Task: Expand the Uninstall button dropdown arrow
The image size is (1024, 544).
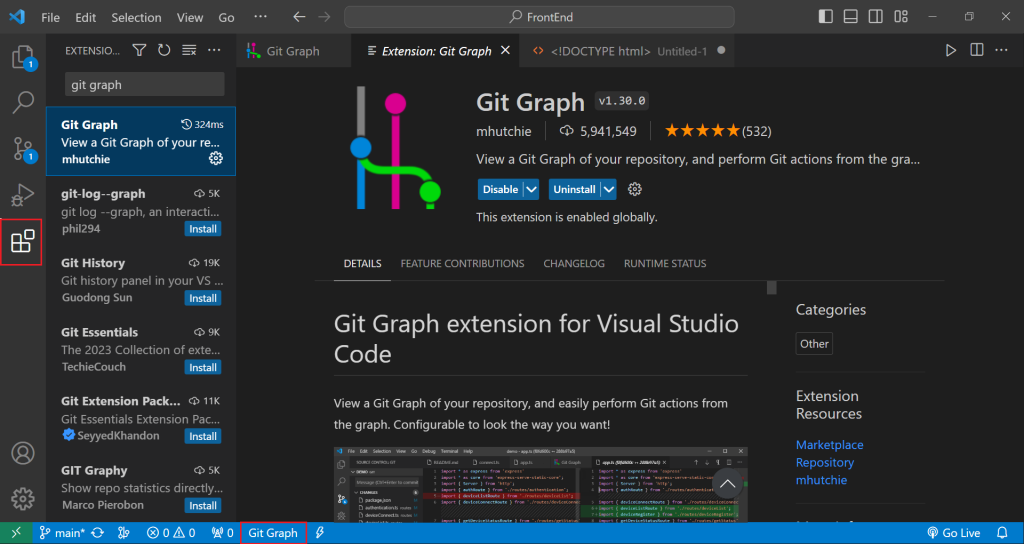Action: pyautogui.click(x=609, y=189)
